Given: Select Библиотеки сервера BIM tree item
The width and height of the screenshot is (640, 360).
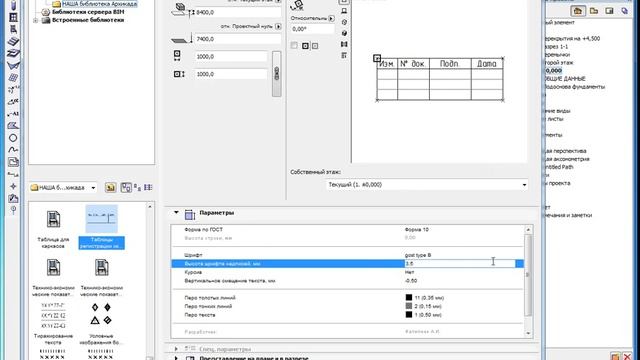Looking at the screenshot, I should [x=88, y=12].
